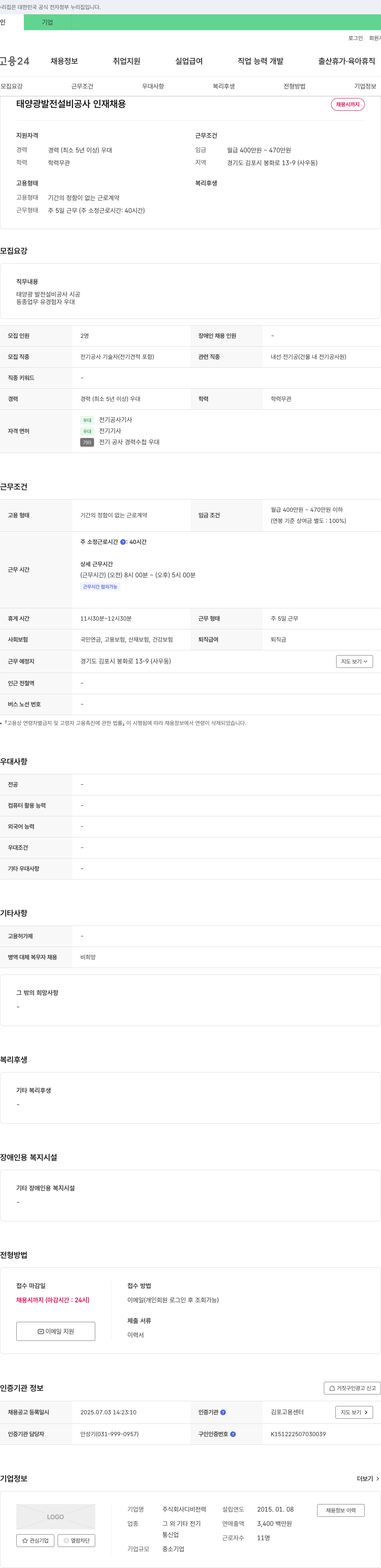This screenshot has height=1568, width=381.
Task: Jump to the 우대사항 section tab
Action: [x=153, y=87]
